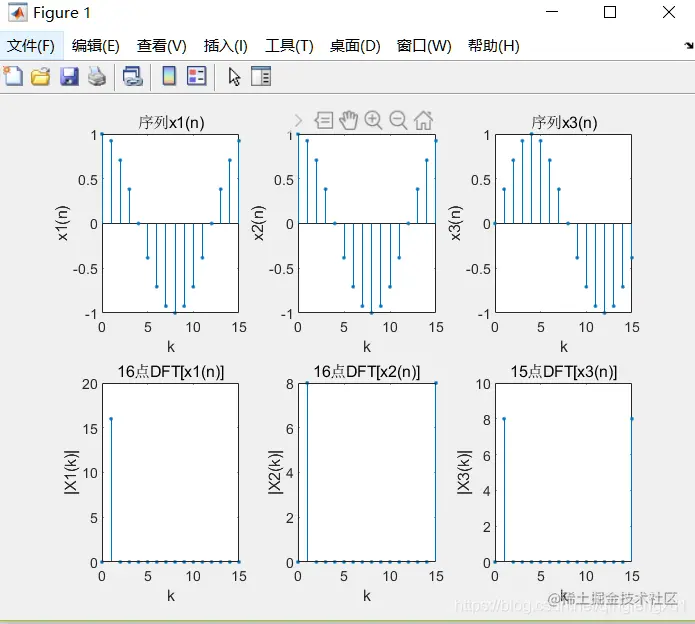Click the x3(n) y-axis label

[456, 223]
